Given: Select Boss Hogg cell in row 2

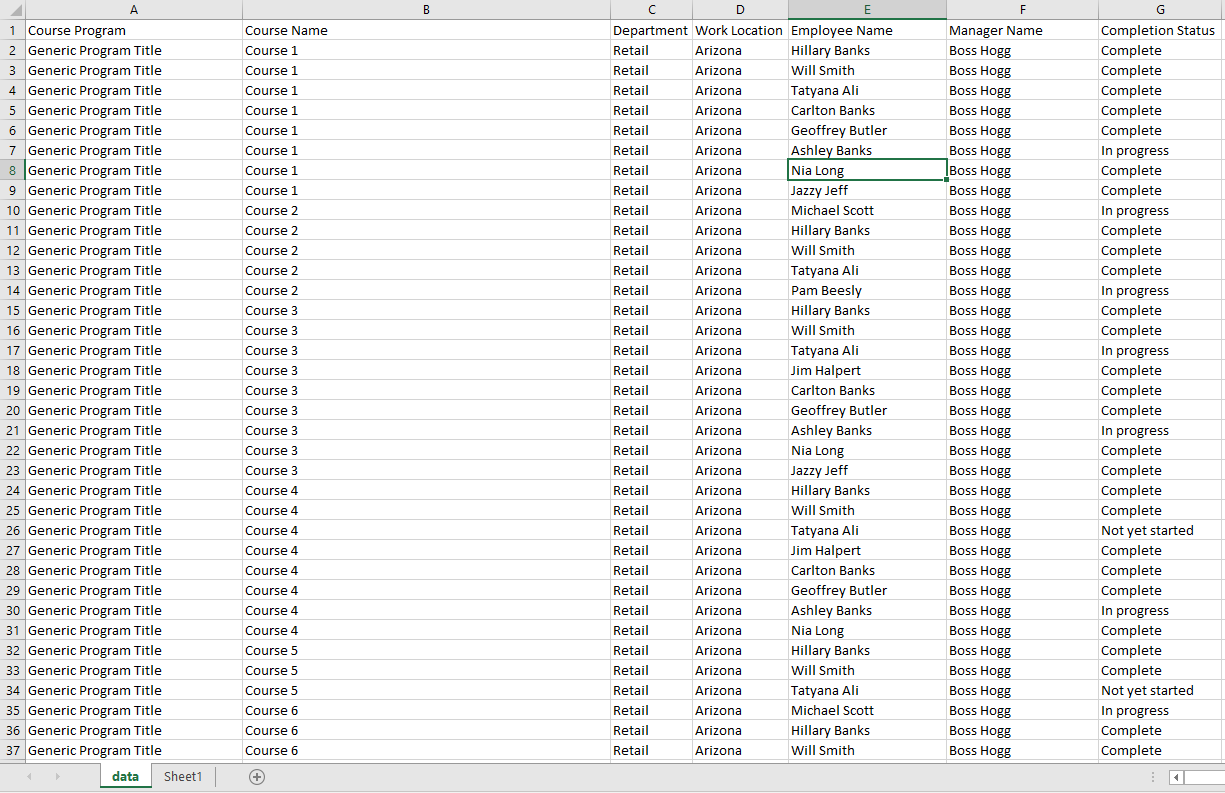Looking at the screenshot, I should point(1022,50).
